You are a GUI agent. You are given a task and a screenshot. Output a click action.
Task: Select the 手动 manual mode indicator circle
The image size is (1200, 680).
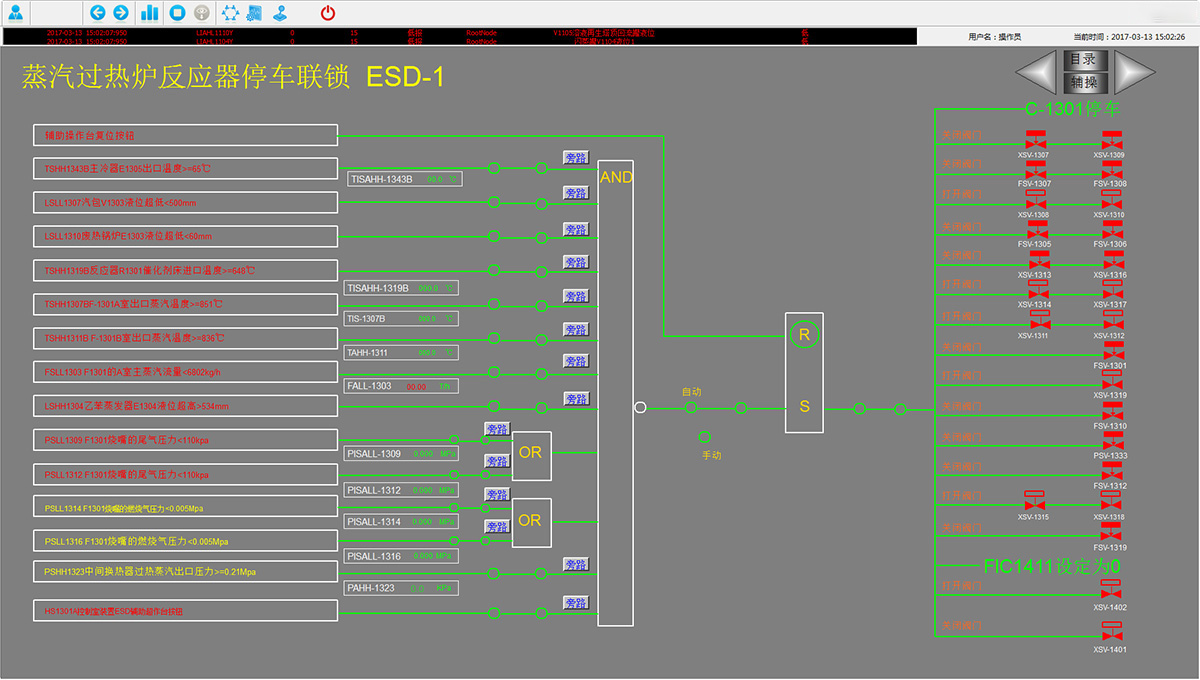click(x=704, y=437)
